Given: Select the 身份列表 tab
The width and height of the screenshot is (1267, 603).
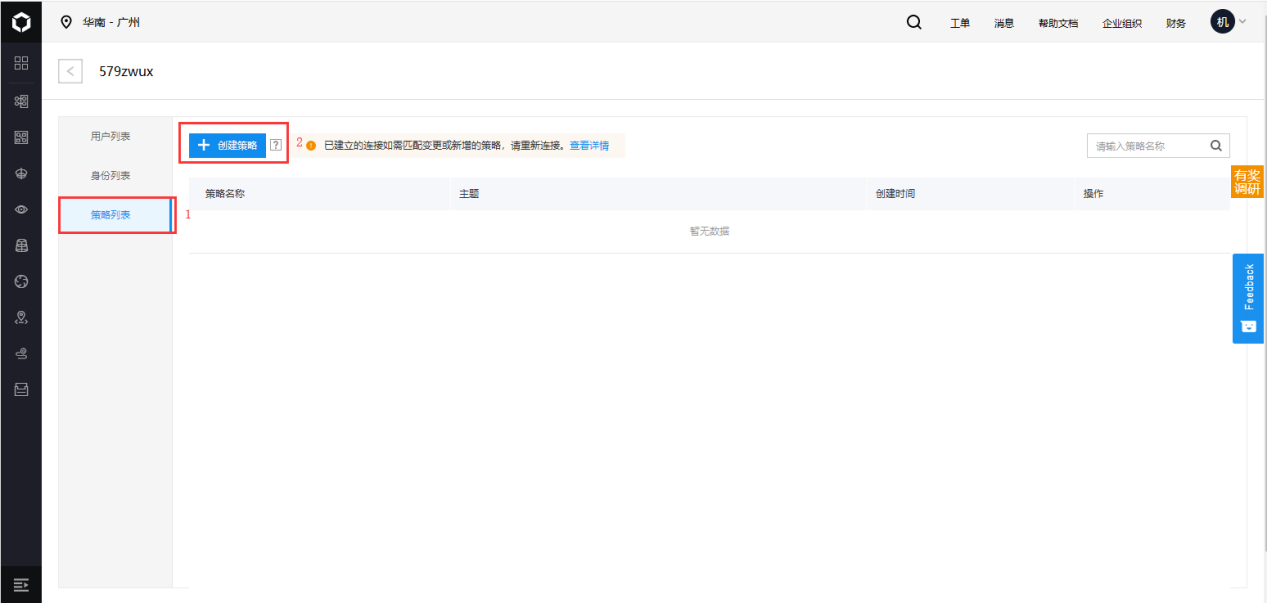Looking at the screenshot, I should tap(110, 175).
